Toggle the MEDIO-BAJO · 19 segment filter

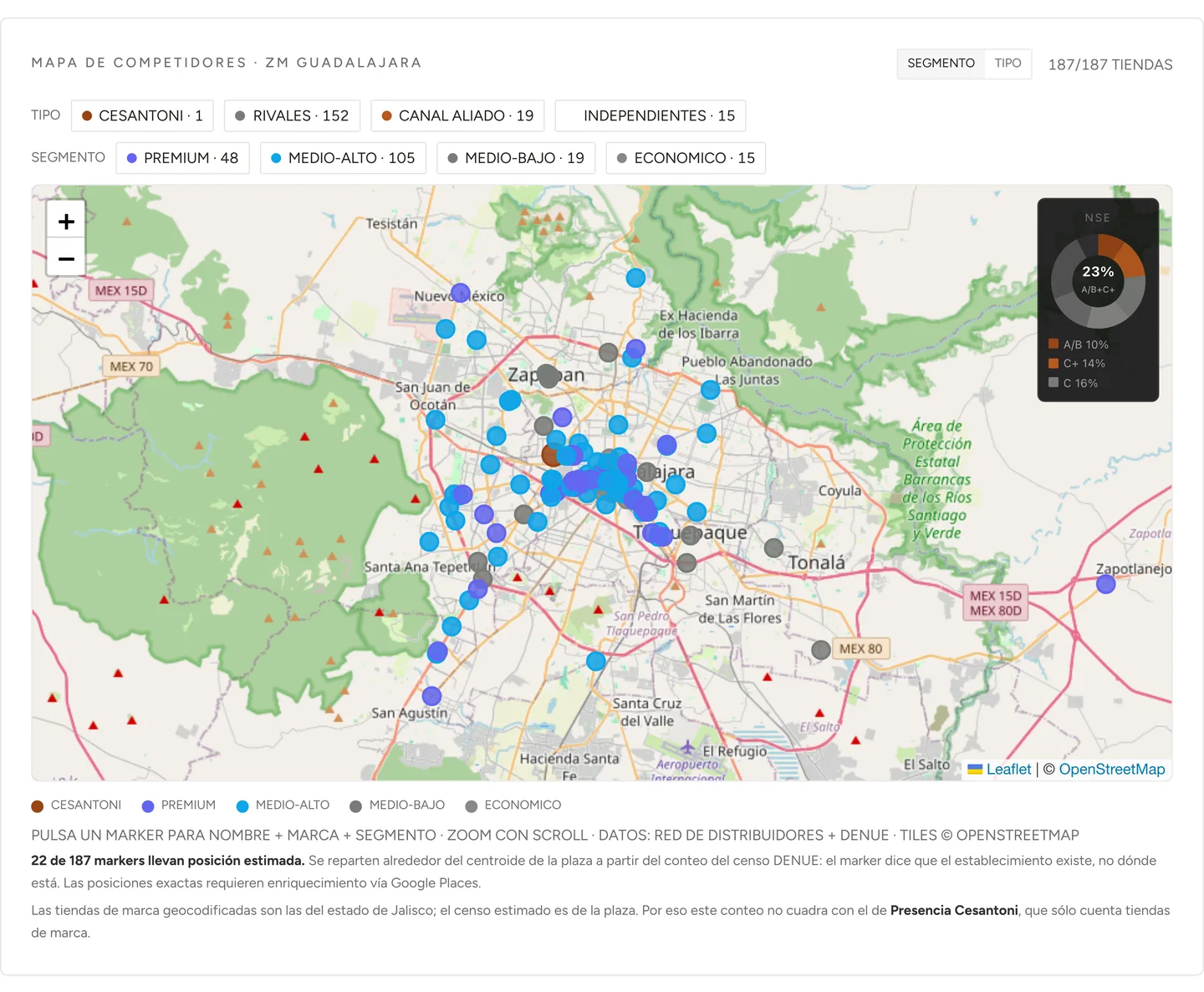(x=516, y=158)
